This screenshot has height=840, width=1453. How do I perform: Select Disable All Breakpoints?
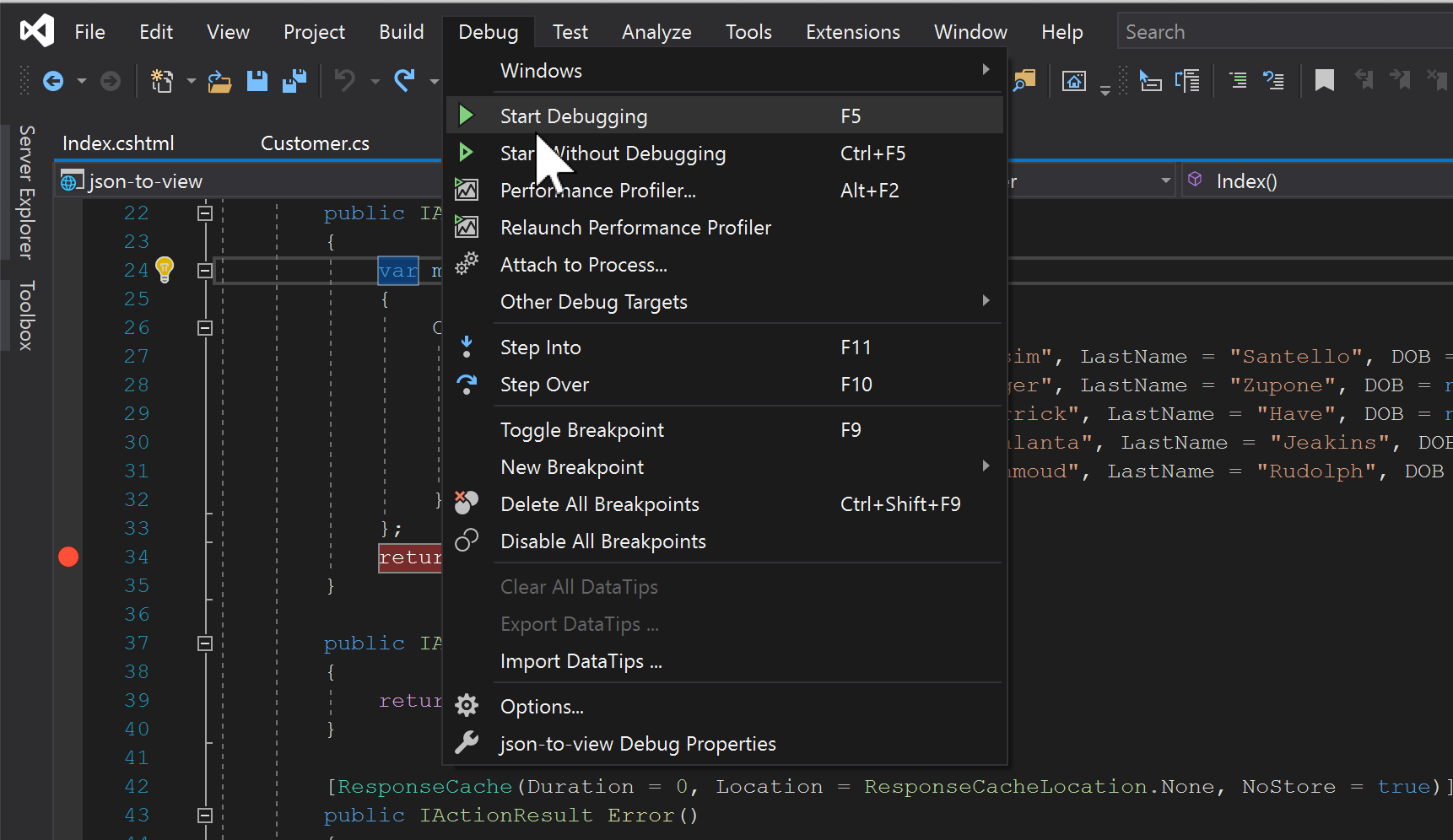click(602, 541)
